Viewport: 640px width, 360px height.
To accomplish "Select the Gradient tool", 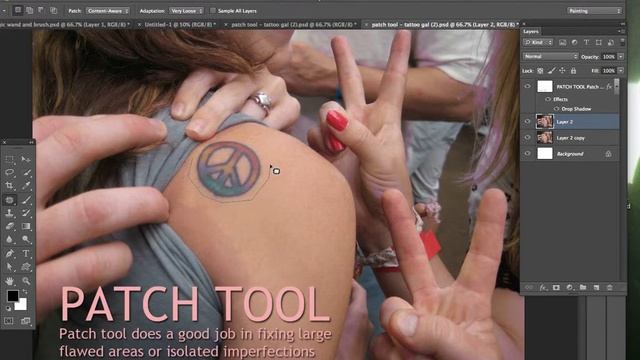I will point(26,226).
